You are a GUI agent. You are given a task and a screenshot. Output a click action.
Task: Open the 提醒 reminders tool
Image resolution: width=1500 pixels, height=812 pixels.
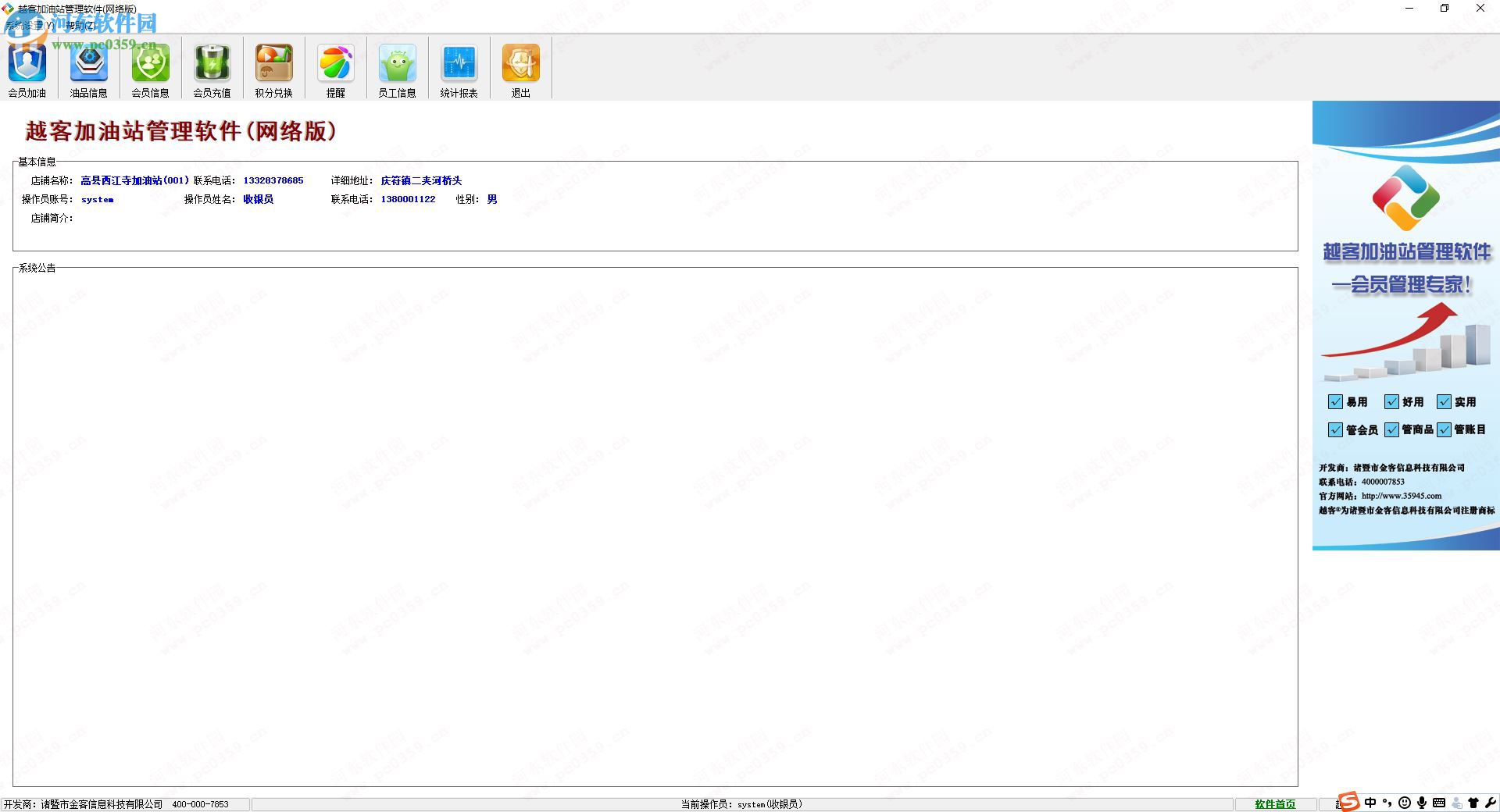coord(336,70)
